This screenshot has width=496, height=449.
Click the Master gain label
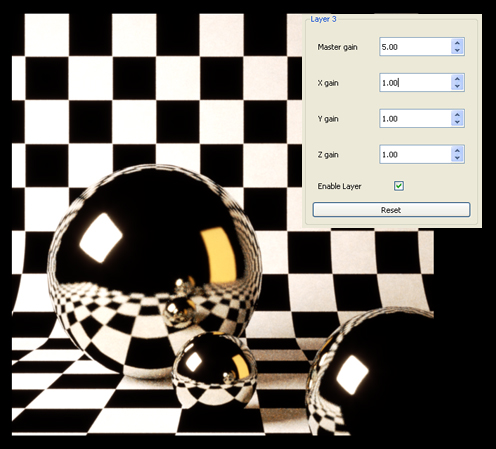337,47
